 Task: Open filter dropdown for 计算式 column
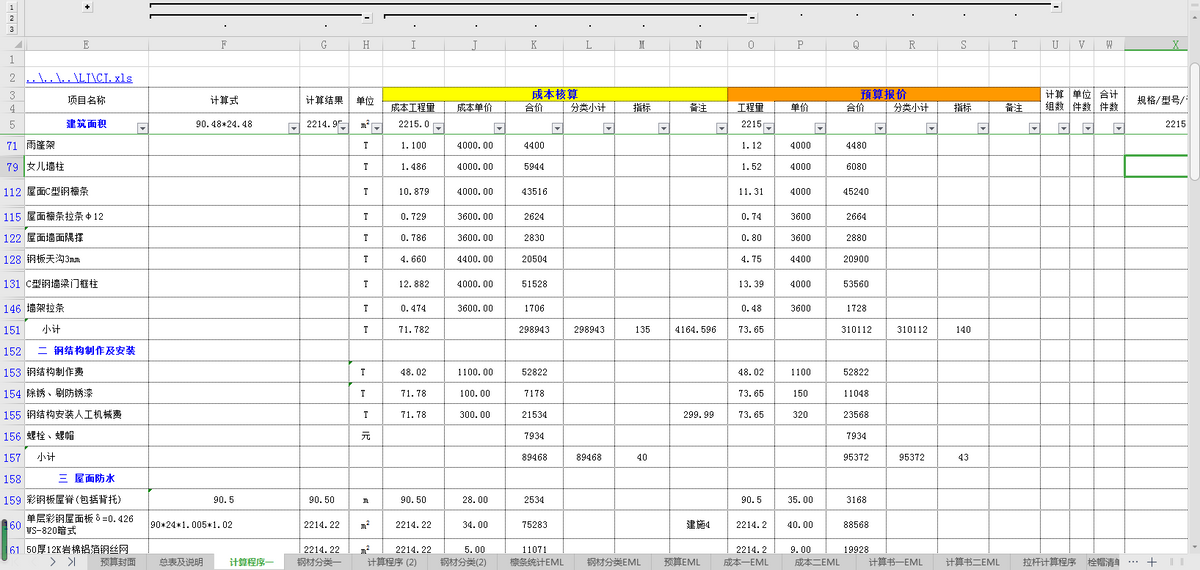[x=293, y=127]
